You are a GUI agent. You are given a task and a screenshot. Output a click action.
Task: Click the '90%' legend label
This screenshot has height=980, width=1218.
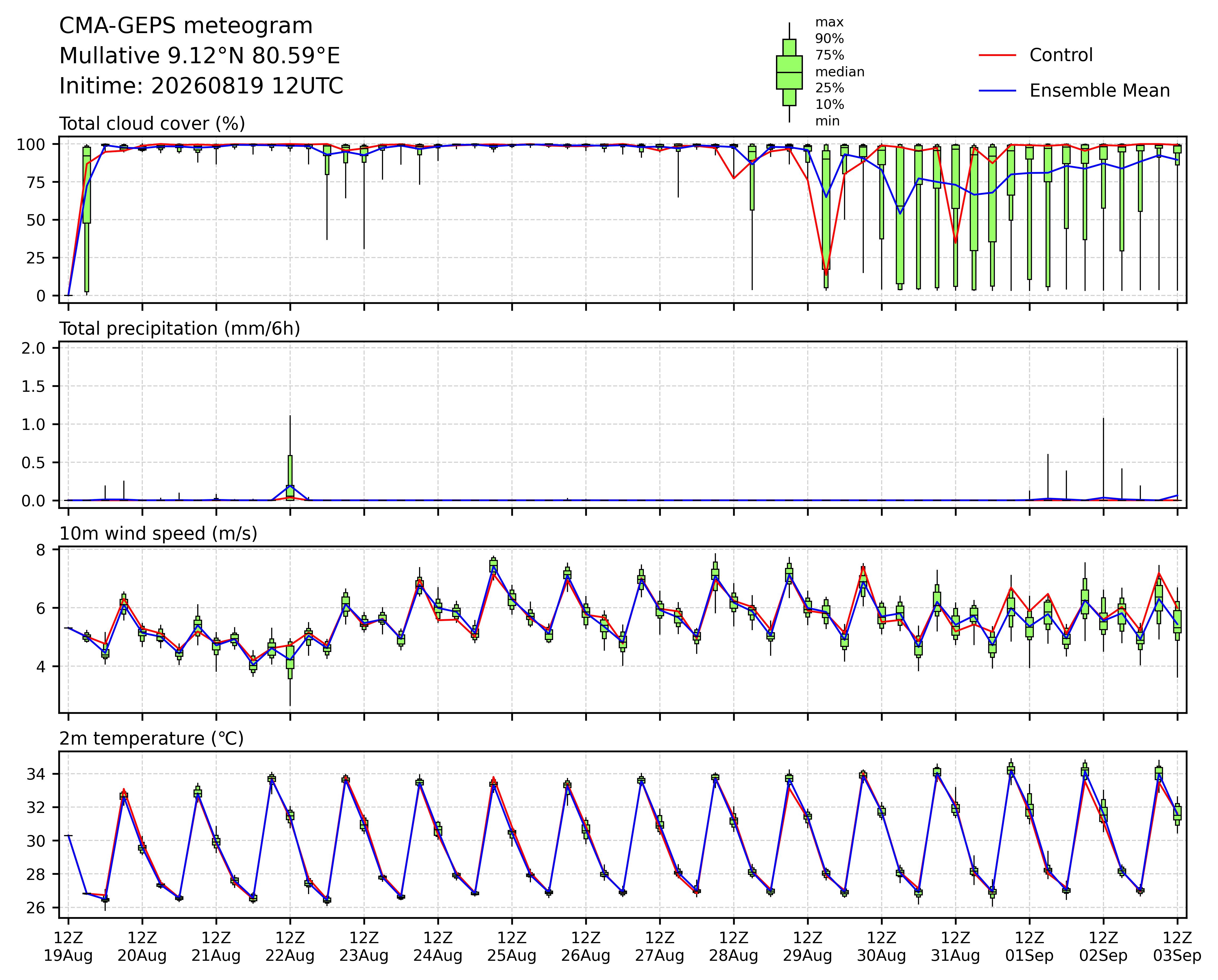tap(829, 39)
